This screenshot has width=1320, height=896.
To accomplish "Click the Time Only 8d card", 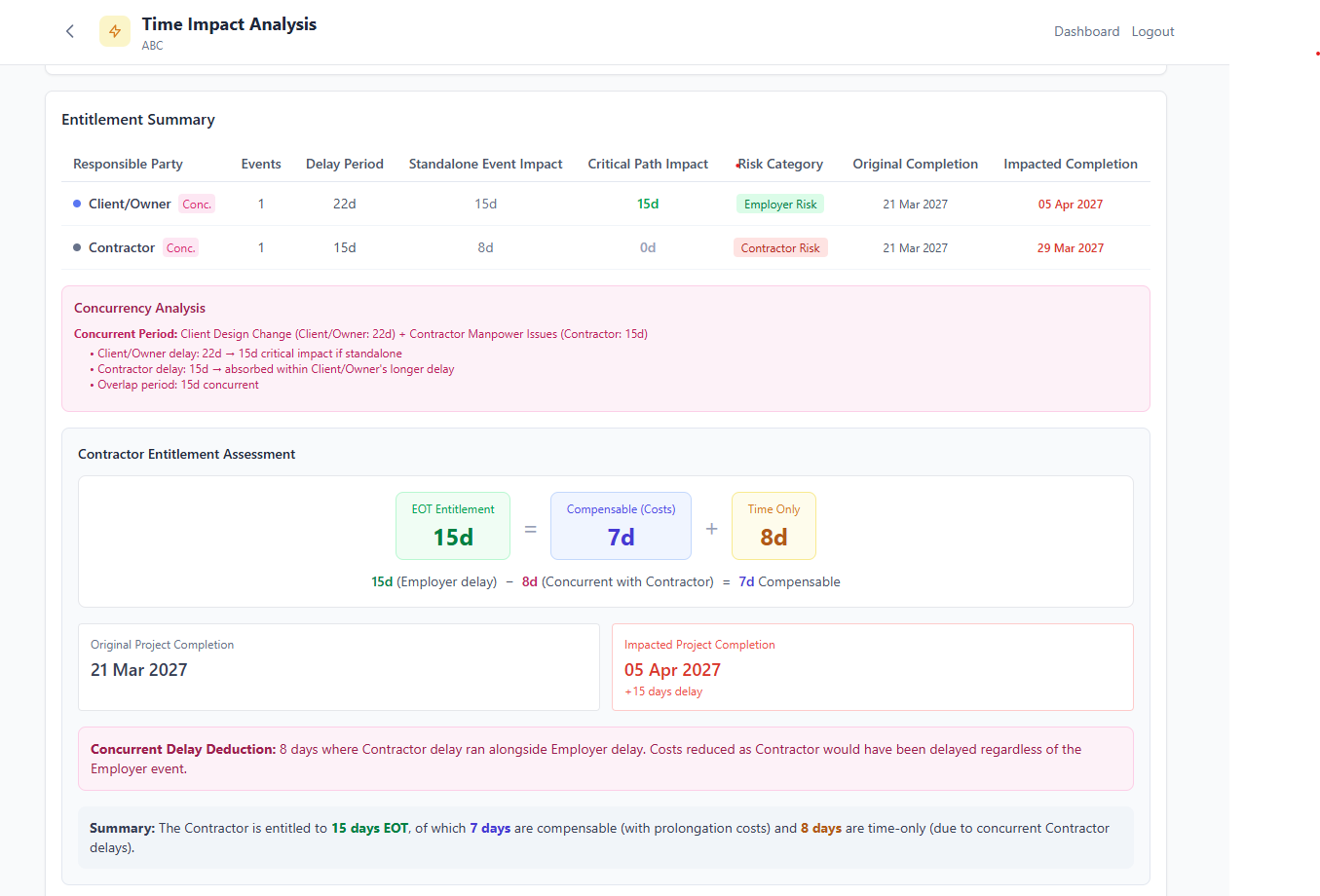I will tap(773, 526).
